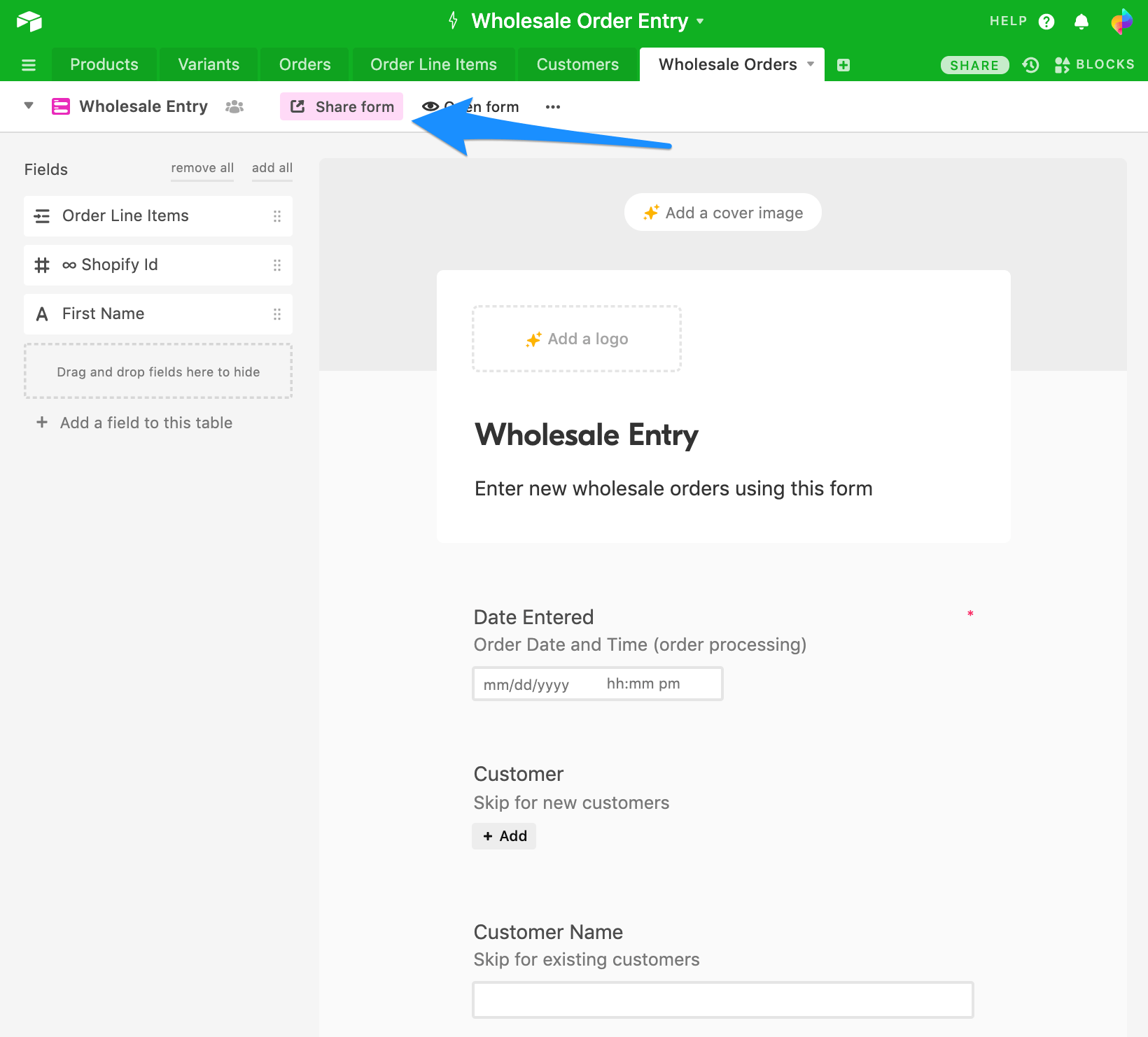Expand the views switcher triangle

29,106
